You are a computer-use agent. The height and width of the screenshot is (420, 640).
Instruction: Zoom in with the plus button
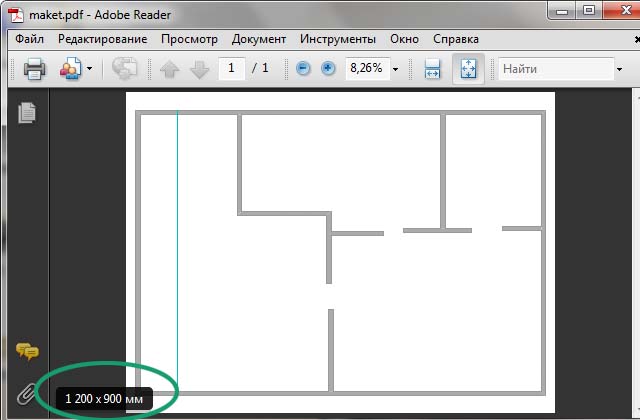click(x=328, y=69)
